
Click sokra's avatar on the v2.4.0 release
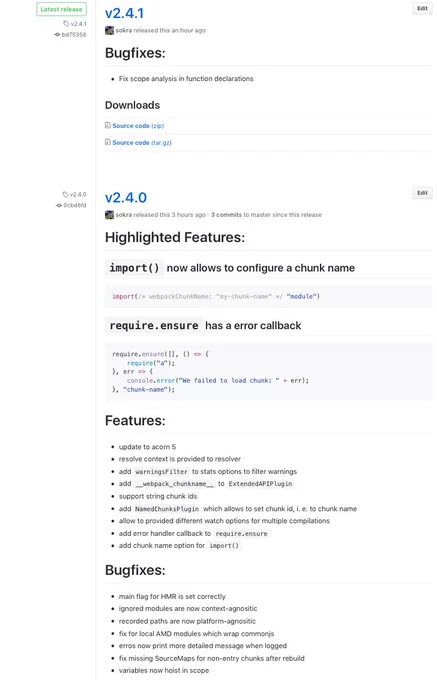pos(109,215)
